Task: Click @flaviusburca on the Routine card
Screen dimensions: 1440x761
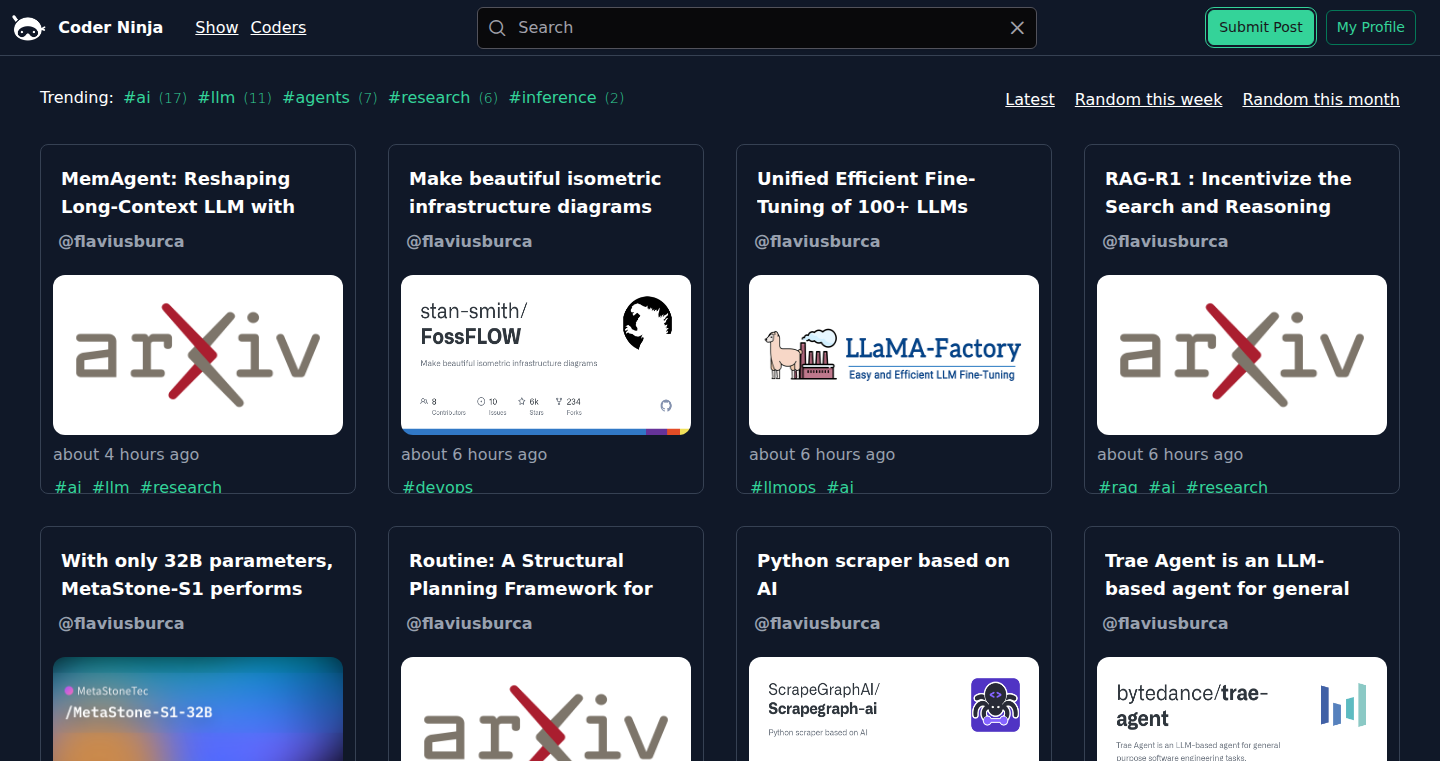Action: tap(469, 623)
